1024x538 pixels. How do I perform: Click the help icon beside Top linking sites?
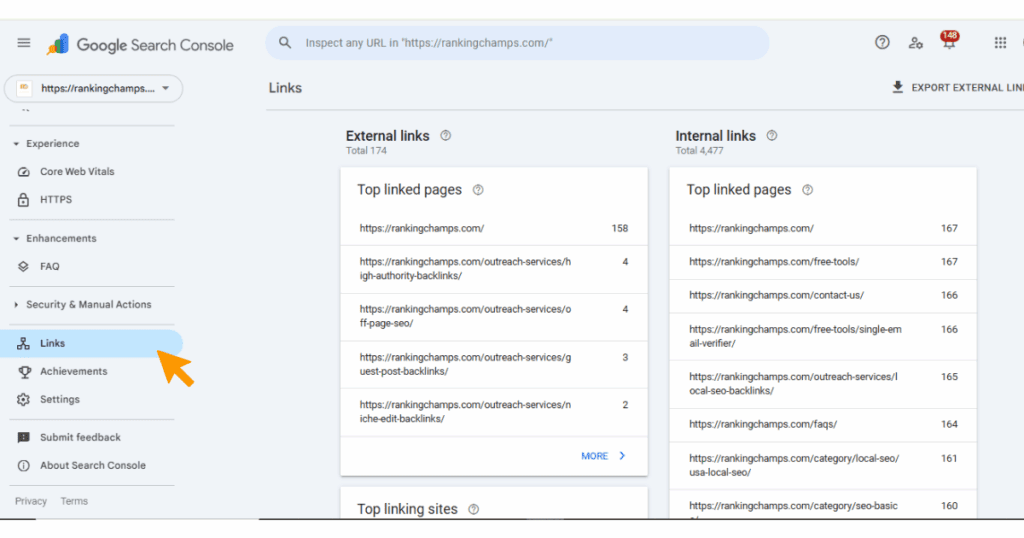pyautogui.click(x=474, y=509)
